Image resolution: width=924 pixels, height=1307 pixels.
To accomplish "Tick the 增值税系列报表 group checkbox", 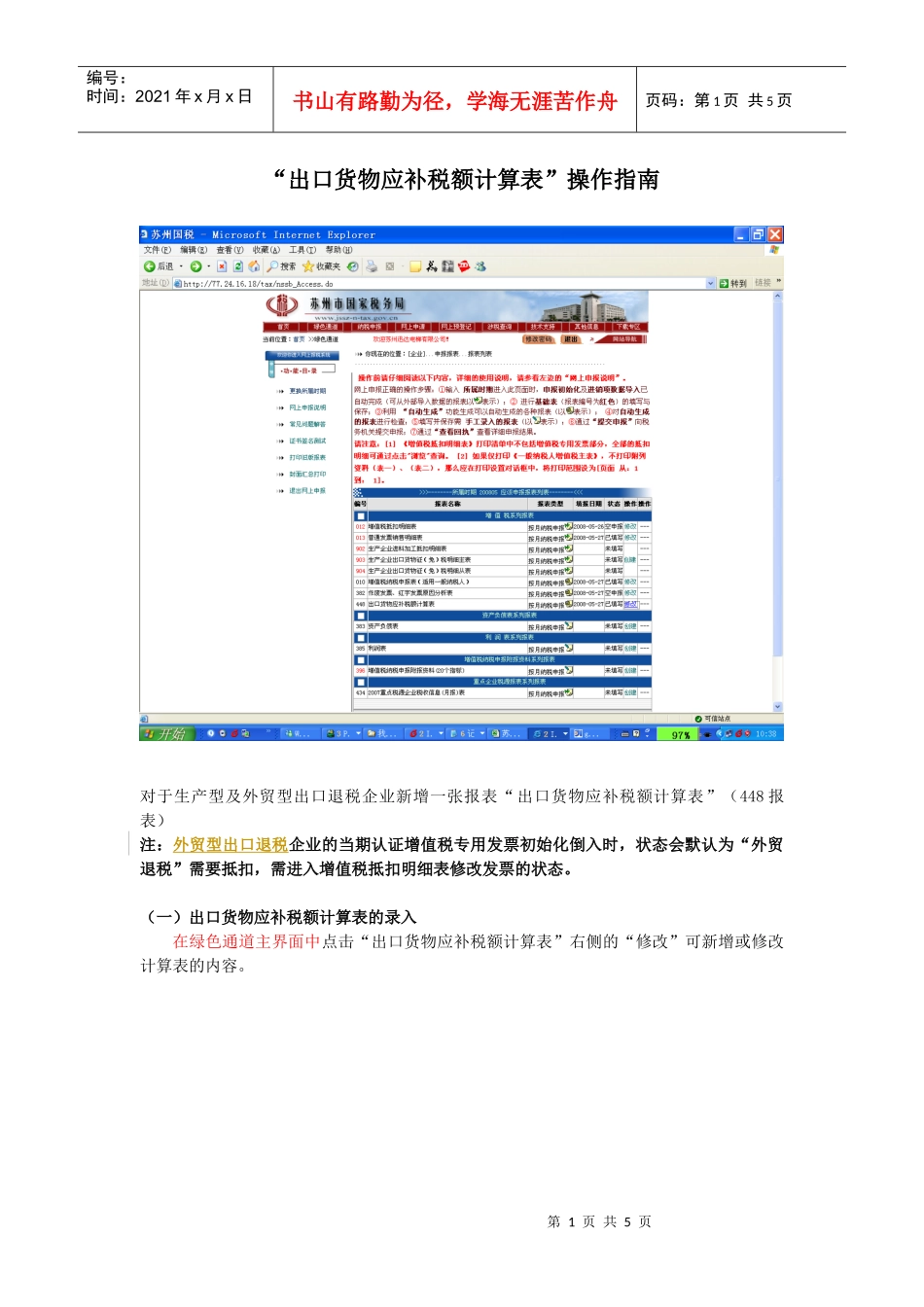I will (360, 515).
